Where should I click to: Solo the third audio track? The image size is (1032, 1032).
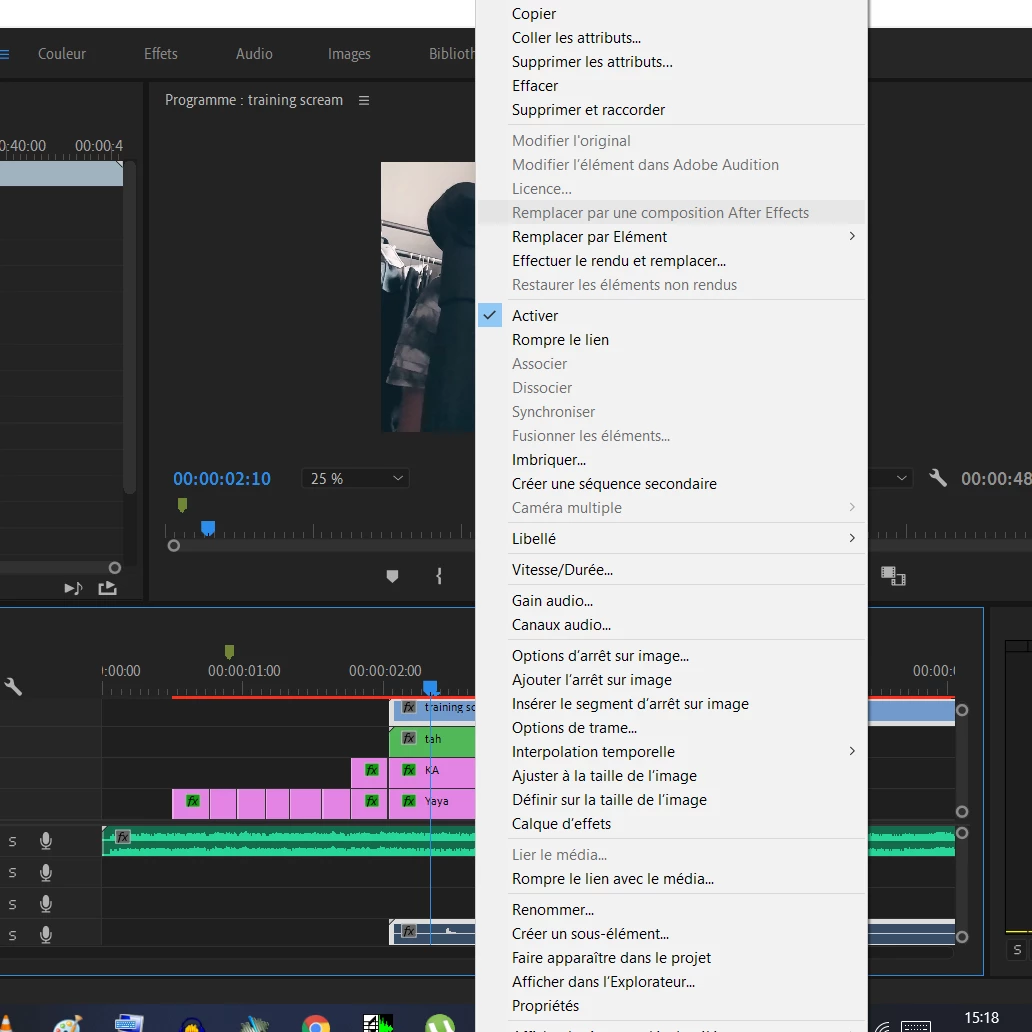(12, 904)
